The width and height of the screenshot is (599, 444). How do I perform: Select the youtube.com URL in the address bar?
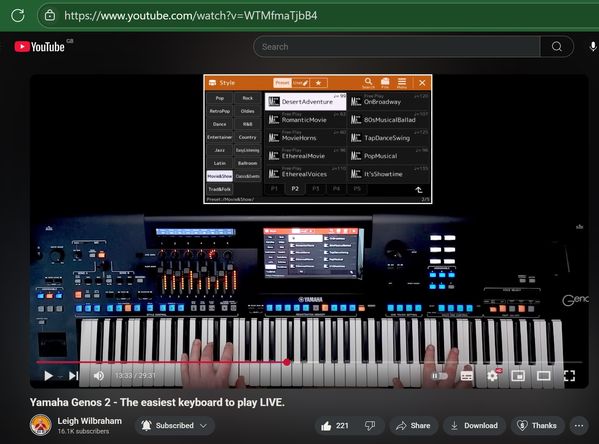[x=191, y=16]
